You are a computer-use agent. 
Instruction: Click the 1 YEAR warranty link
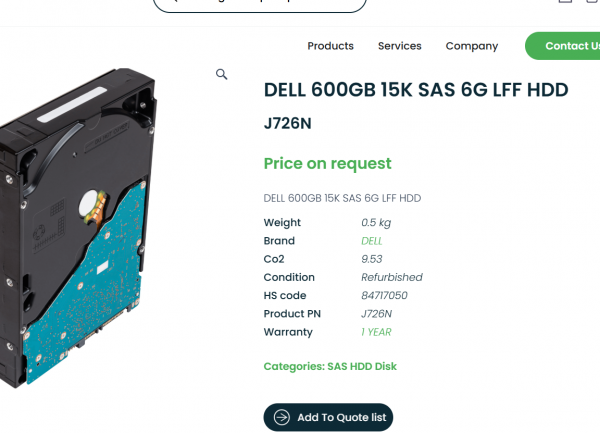pos(376,332)
